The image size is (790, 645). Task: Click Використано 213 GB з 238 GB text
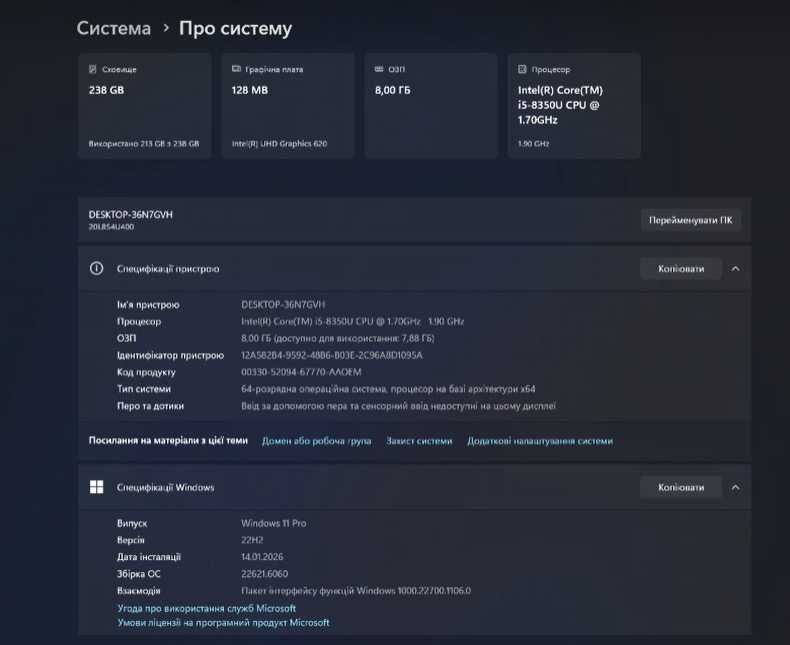click(144, 144)
